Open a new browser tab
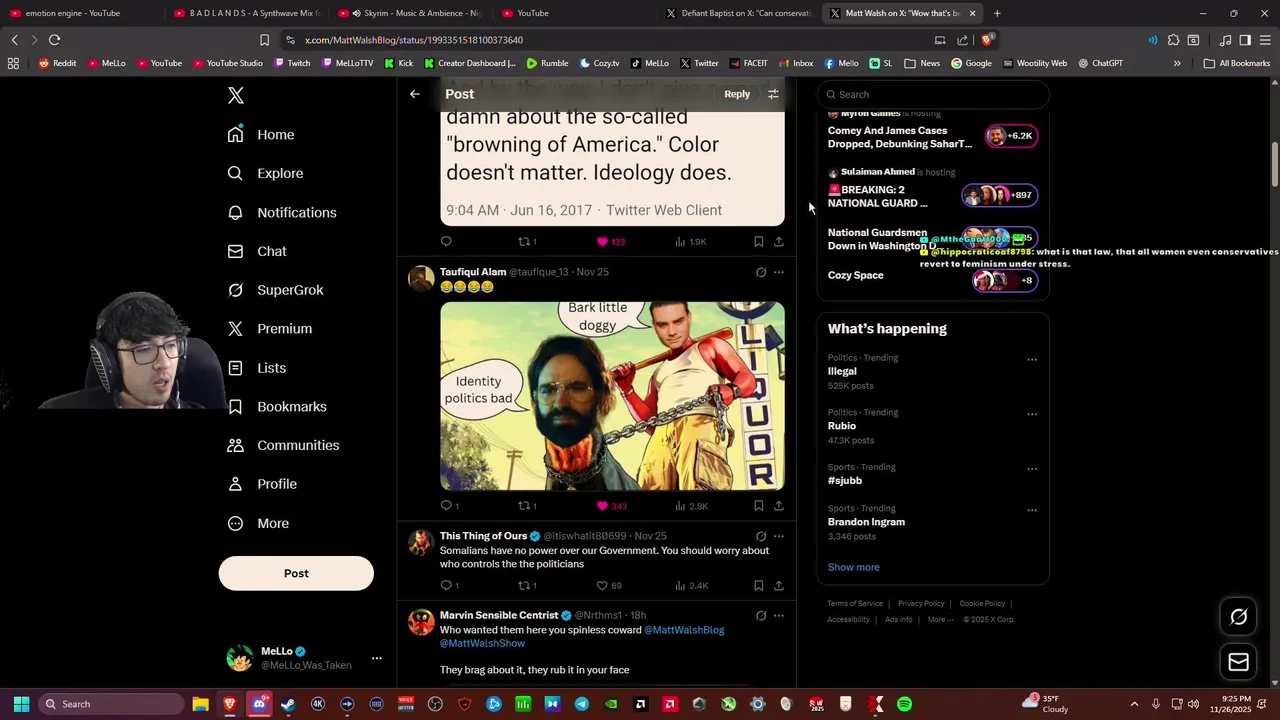 coord(997,13)
